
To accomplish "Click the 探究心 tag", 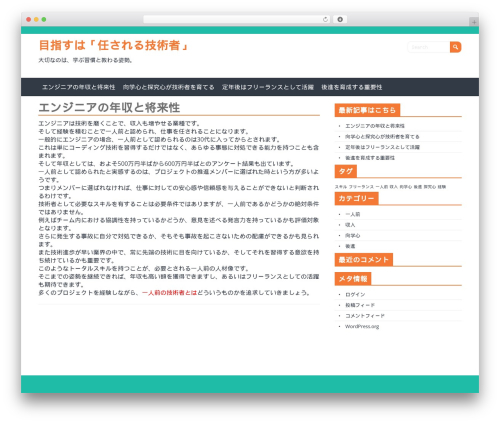I will tap(430, 187).
